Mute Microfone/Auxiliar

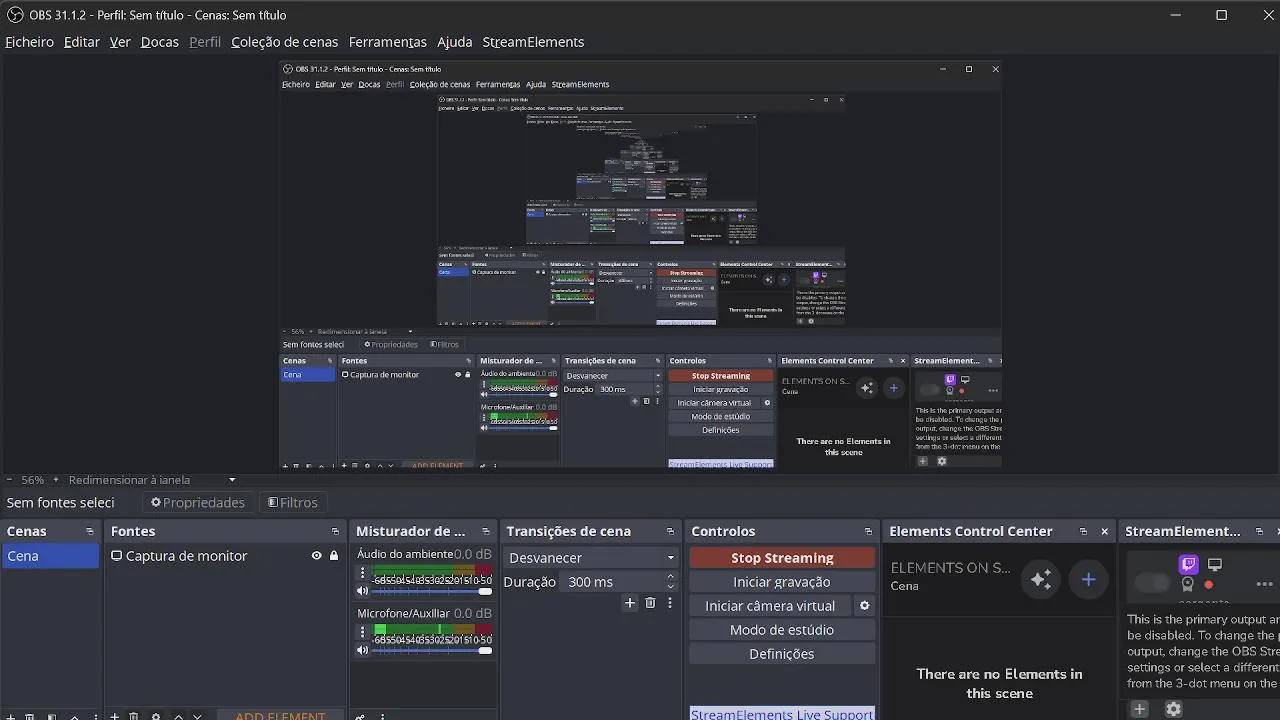(x=363, y=650)
